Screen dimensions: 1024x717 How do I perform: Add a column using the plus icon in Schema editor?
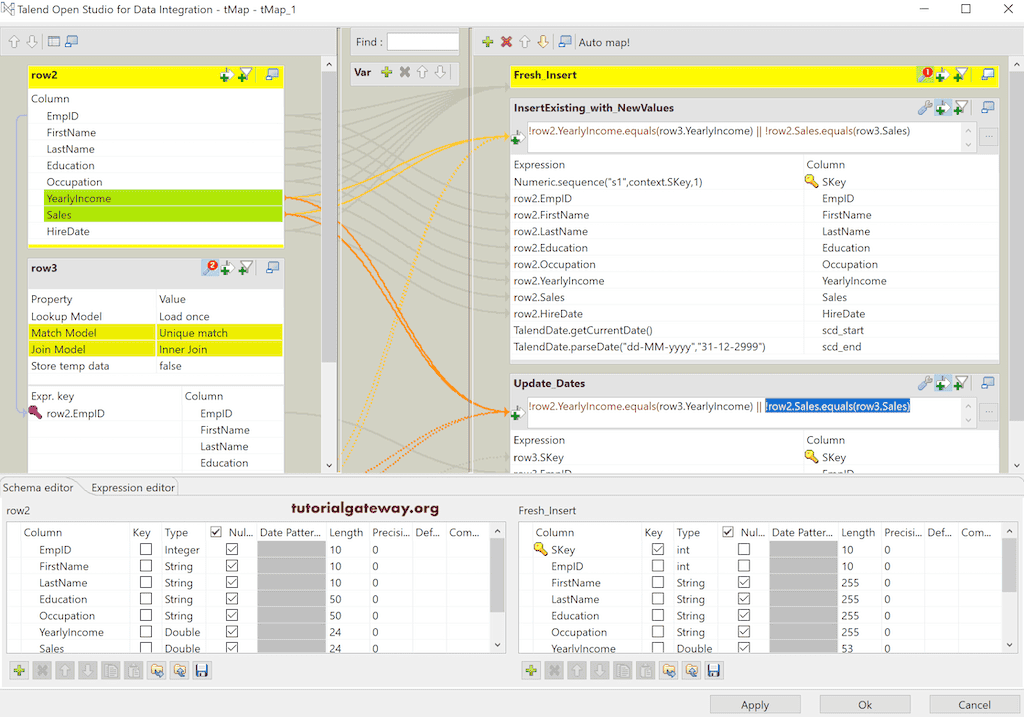click(20, 670)
